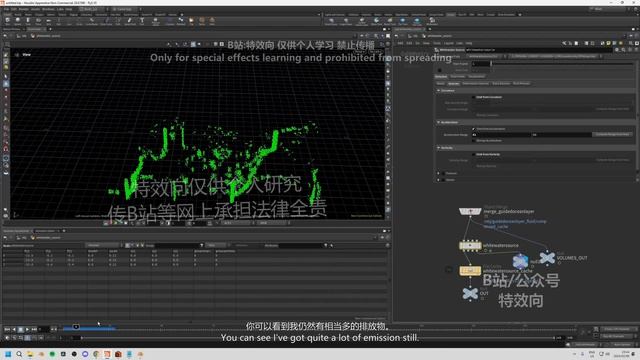Open parameter gear menu beside node name
Screen dimensions: 640x360
[x=617, y=50]
